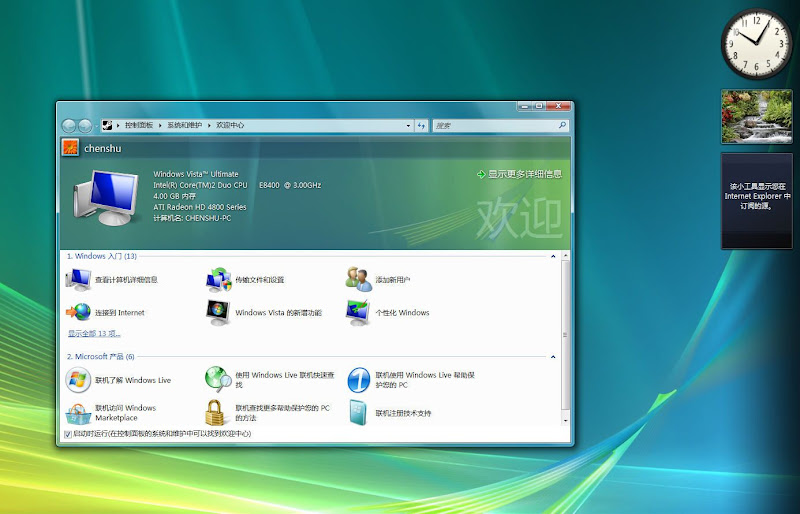Click the 联机了解 Windows Live label
The height and width of the screenshot is (514, 800).
[x=133, y=380]
